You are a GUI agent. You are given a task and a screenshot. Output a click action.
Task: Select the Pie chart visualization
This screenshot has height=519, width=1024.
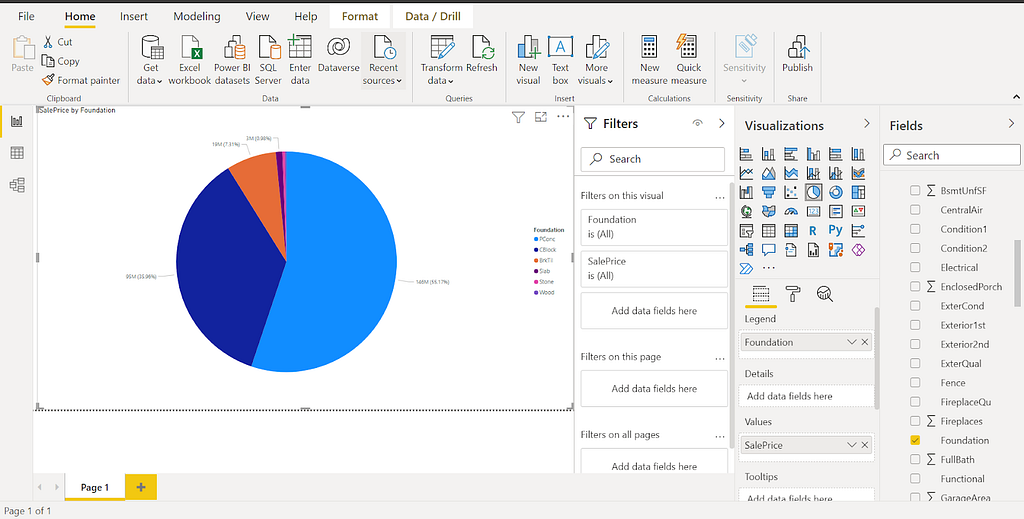coord(813,192)
